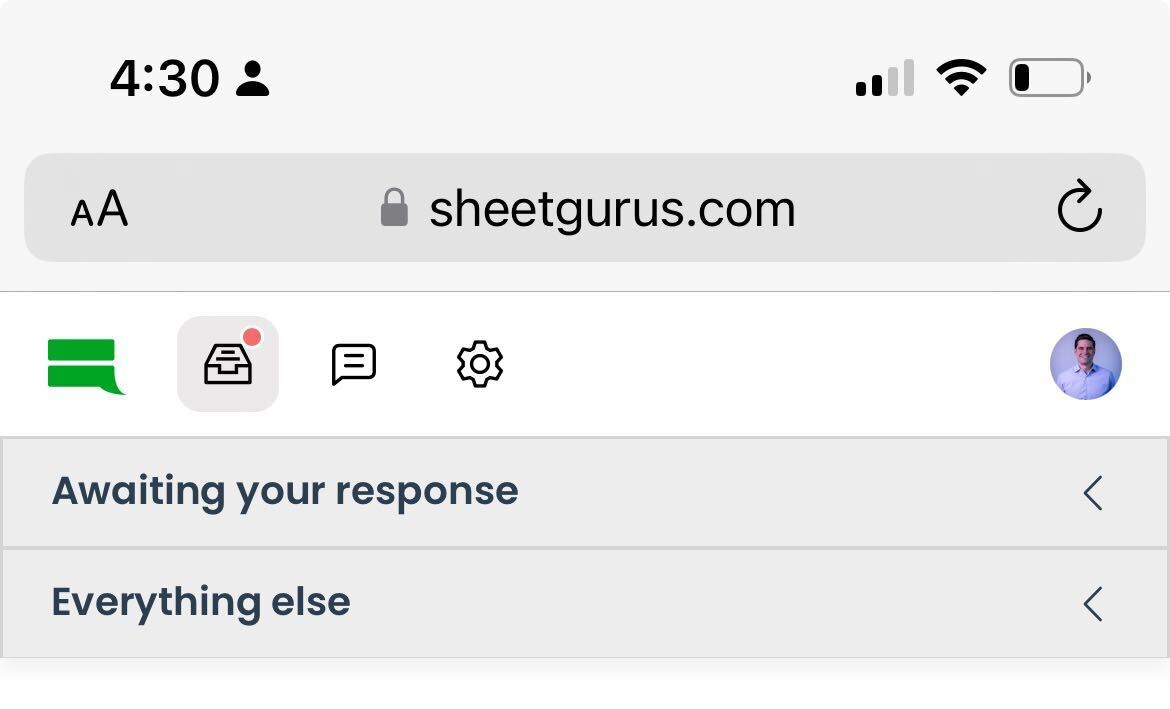Tap the lock icon in address bar
The height and width of the screenshot is (709, 1170).
(x=394, y=207)
